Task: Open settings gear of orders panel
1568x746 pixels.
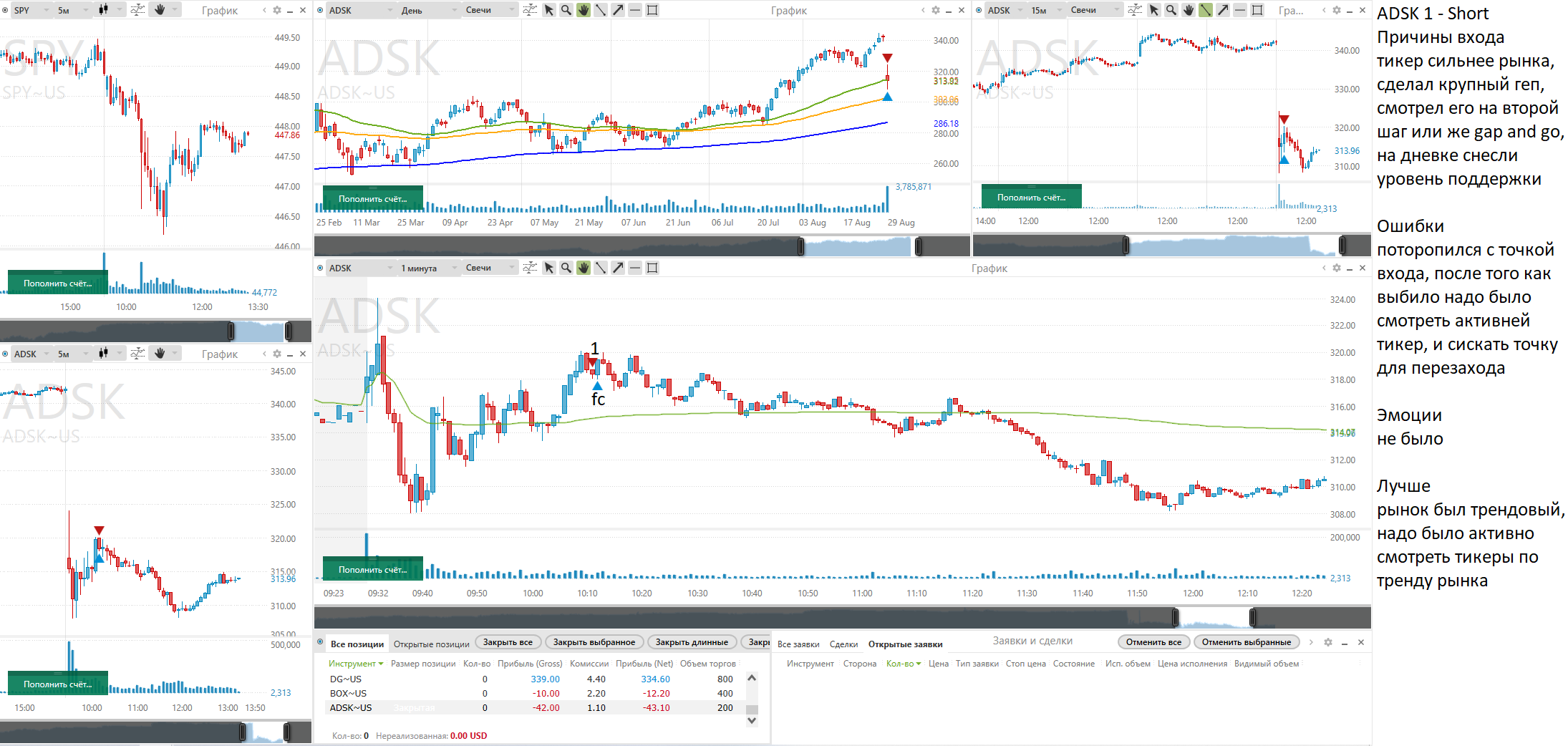Action: (1328, 642)
